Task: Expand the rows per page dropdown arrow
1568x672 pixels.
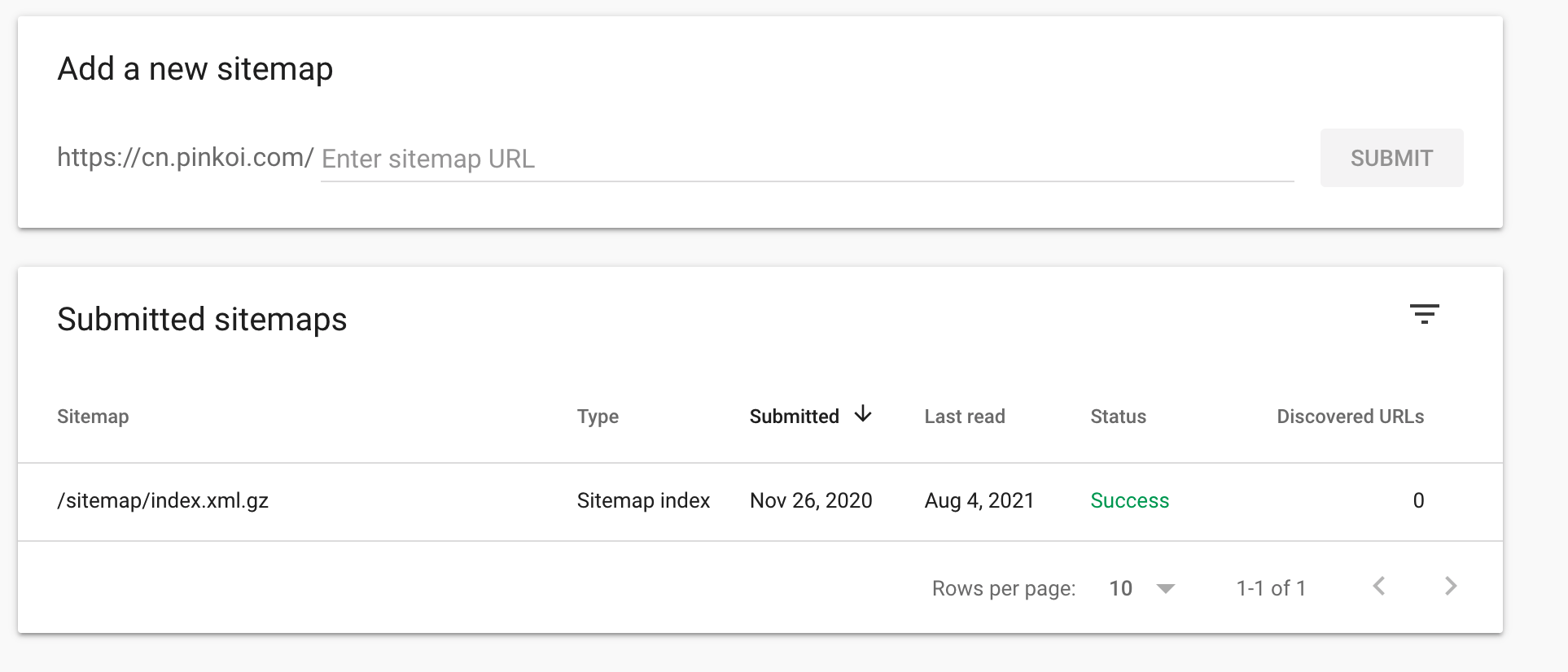Action: pos(1166,588)
